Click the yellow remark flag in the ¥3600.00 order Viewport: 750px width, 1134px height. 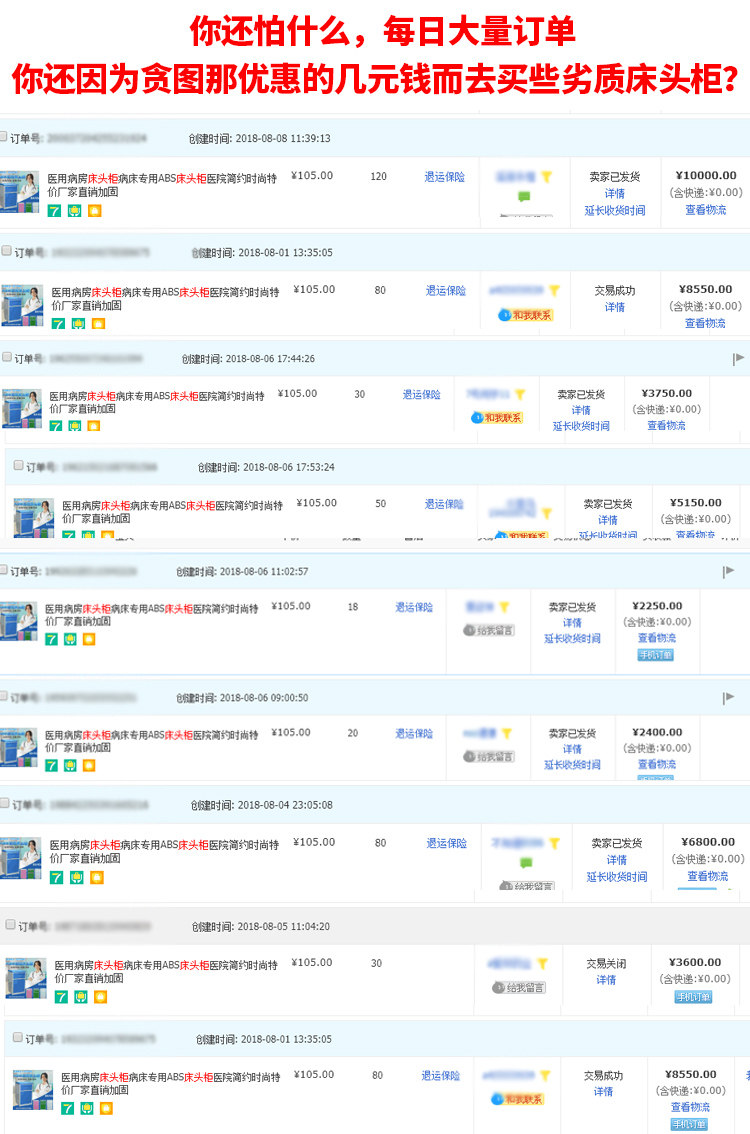542,963
